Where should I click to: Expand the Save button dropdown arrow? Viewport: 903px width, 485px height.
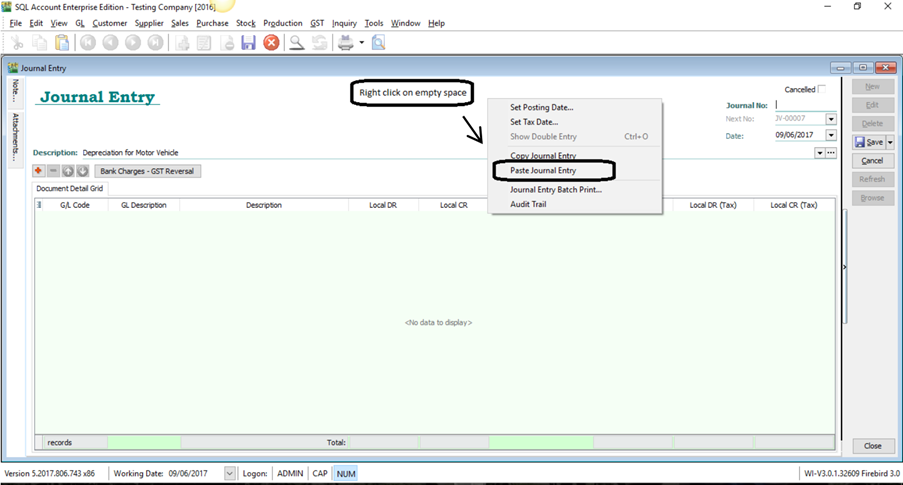tap(890, 142)
